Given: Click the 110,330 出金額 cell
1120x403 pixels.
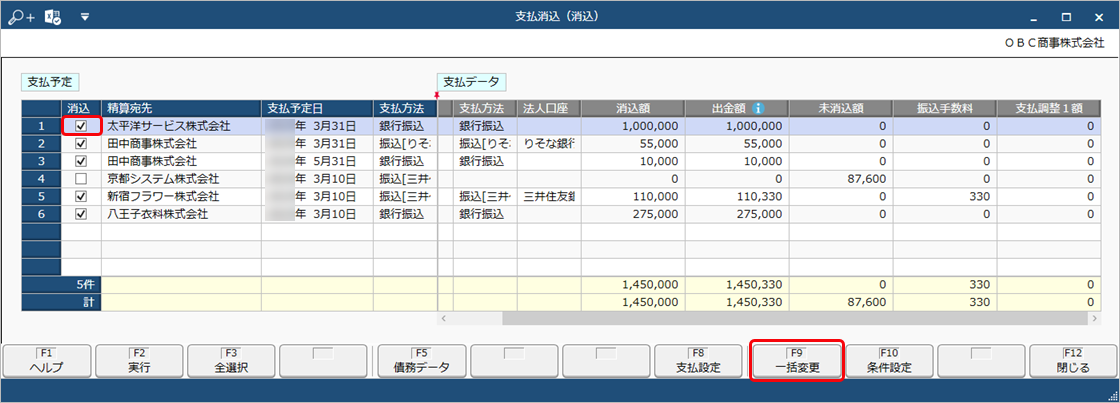Looking at the screenshot, I should click(x=737, y=196).
